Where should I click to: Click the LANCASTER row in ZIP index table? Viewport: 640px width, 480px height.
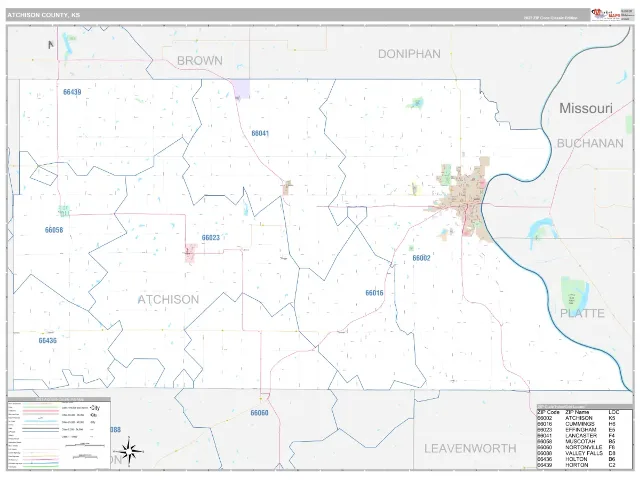click(584, 436)
